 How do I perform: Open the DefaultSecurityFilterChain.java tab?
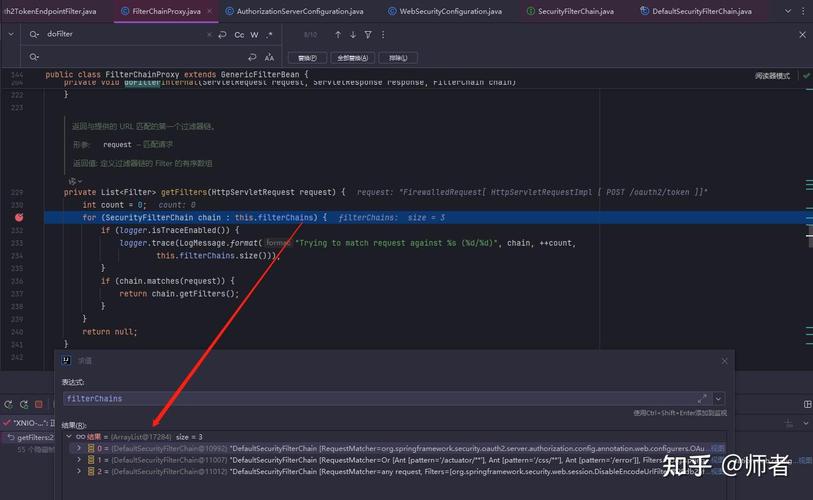[x=696, y=11]
